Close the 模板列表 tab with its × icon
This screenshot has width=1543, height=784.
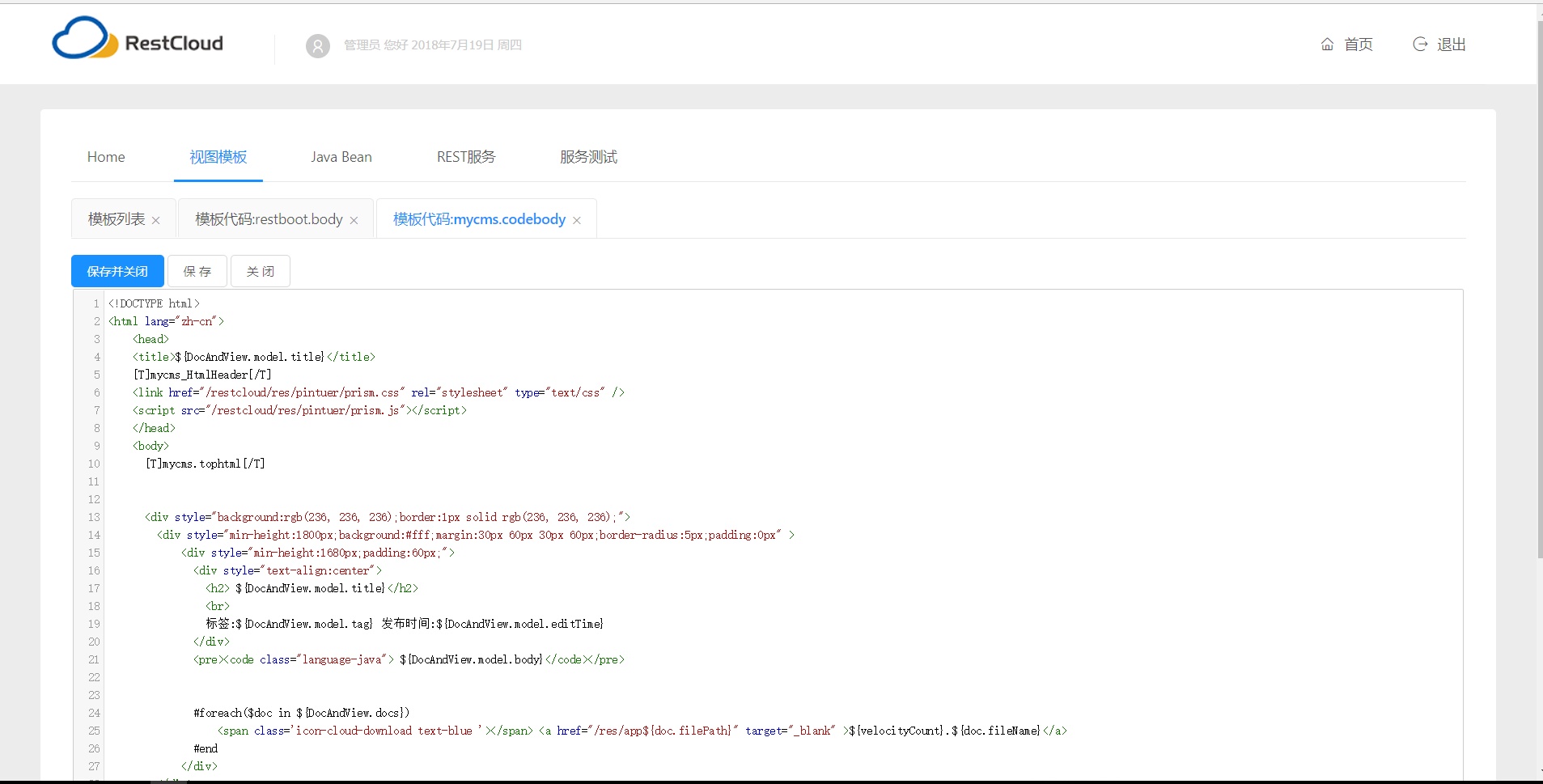click(155, 219)
